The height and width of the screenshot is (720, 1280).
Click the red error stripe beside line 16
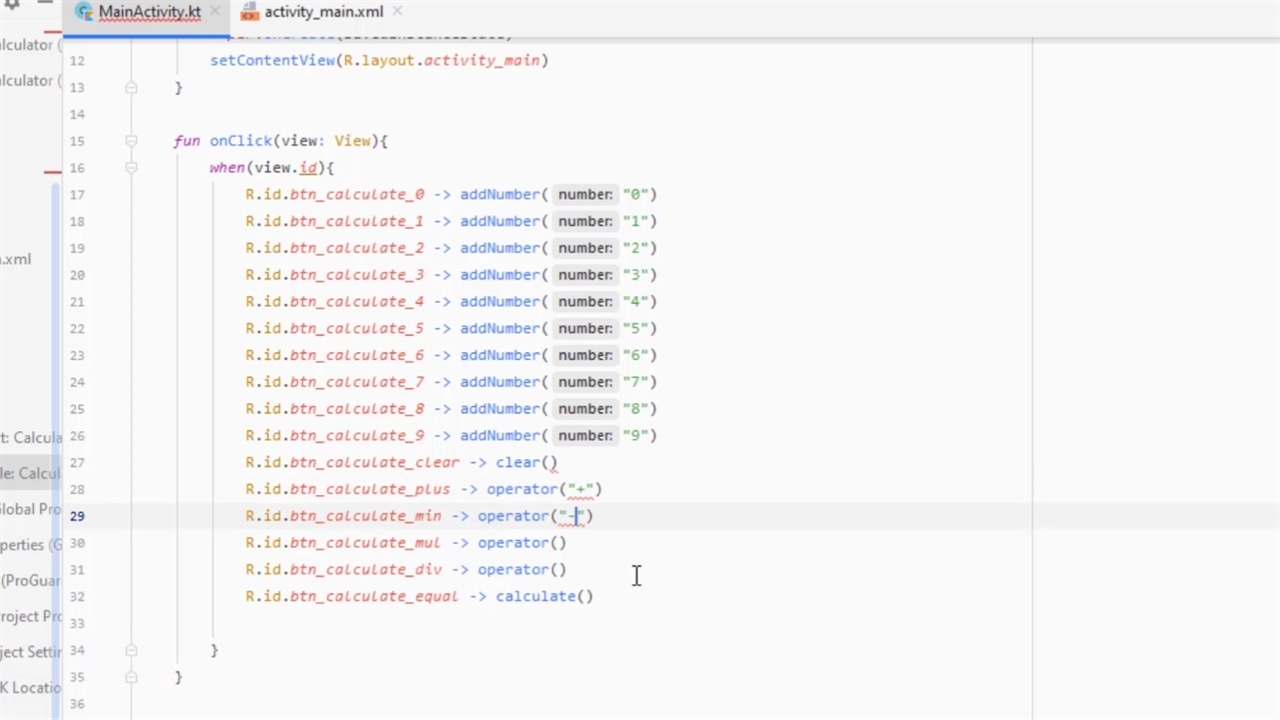click(52, 172)
